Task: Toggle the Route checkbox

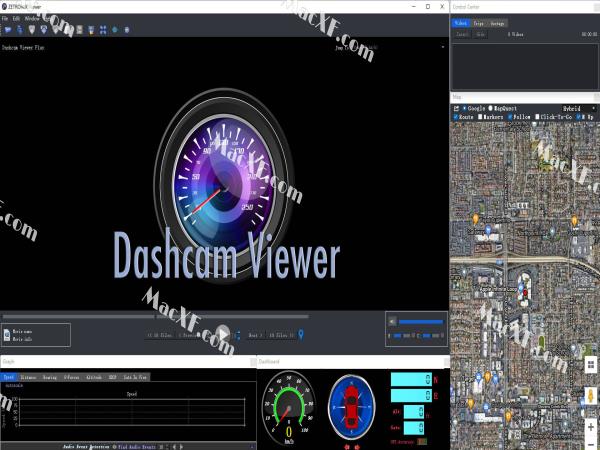Action: pos(456,117)
